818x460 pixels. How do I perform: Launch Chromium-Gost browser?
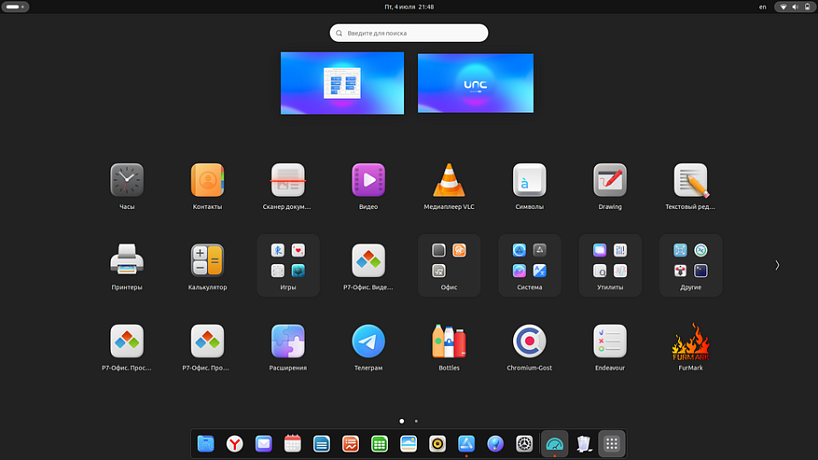point(529,342)
